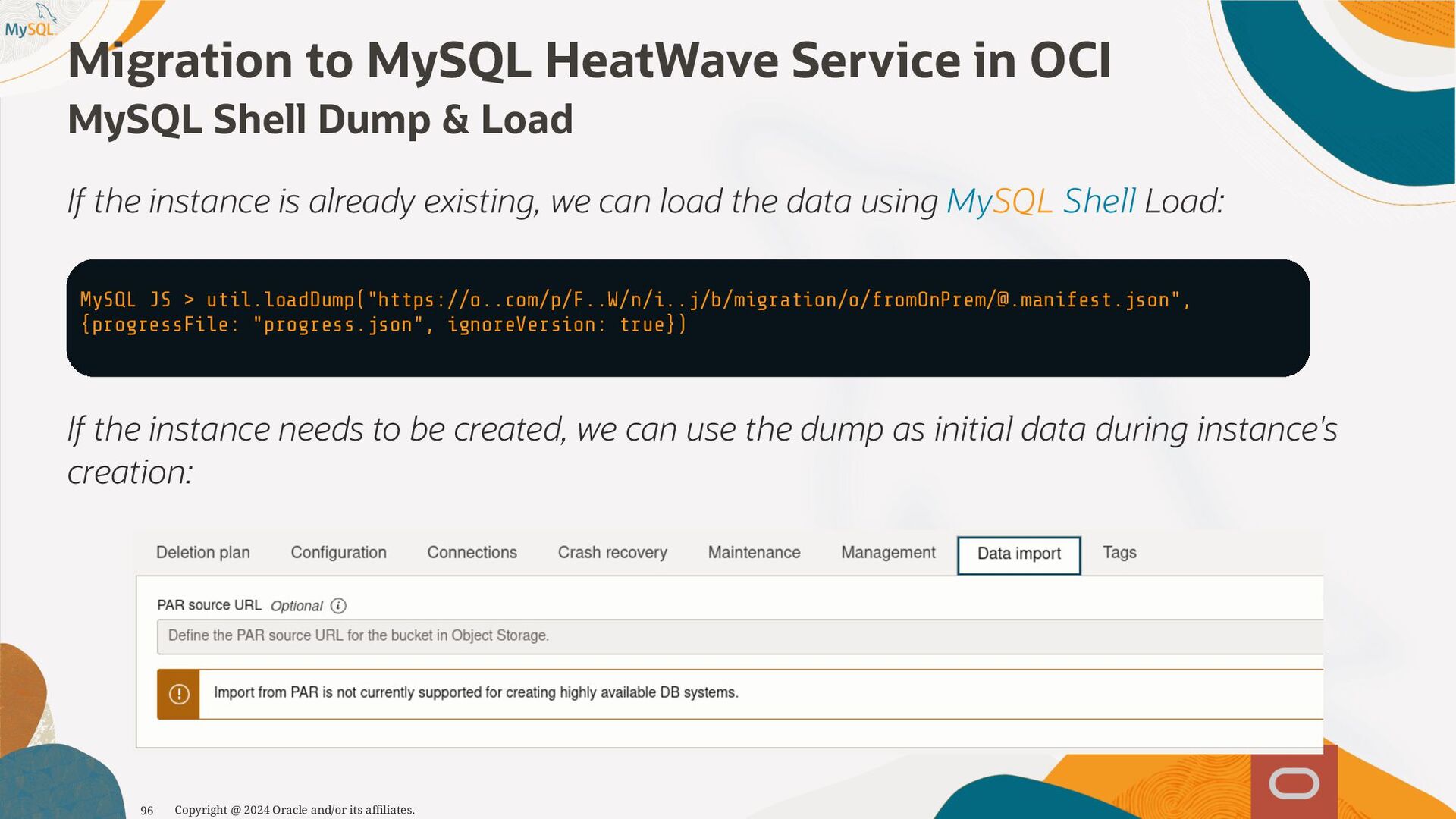
Task: Click the 'Import from PAR is not currently supported' message
Action: (x=475, y=692)
